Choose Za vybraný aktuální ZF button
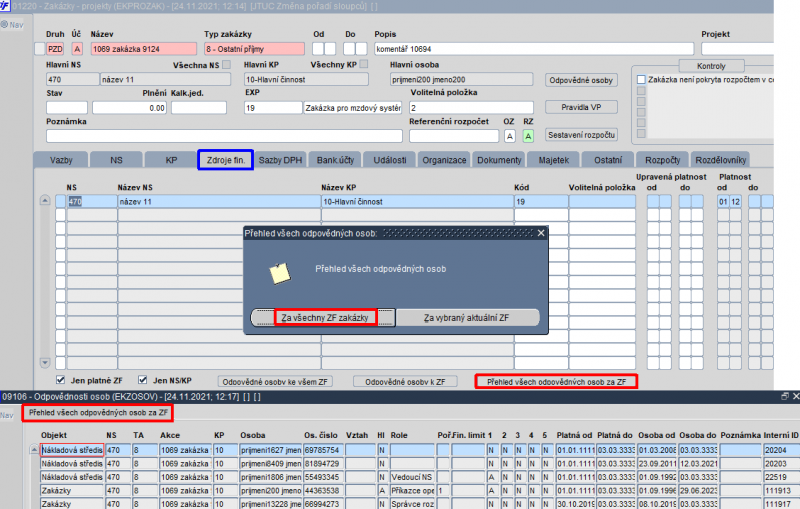The image size is (800, 509). pos(467,318)
